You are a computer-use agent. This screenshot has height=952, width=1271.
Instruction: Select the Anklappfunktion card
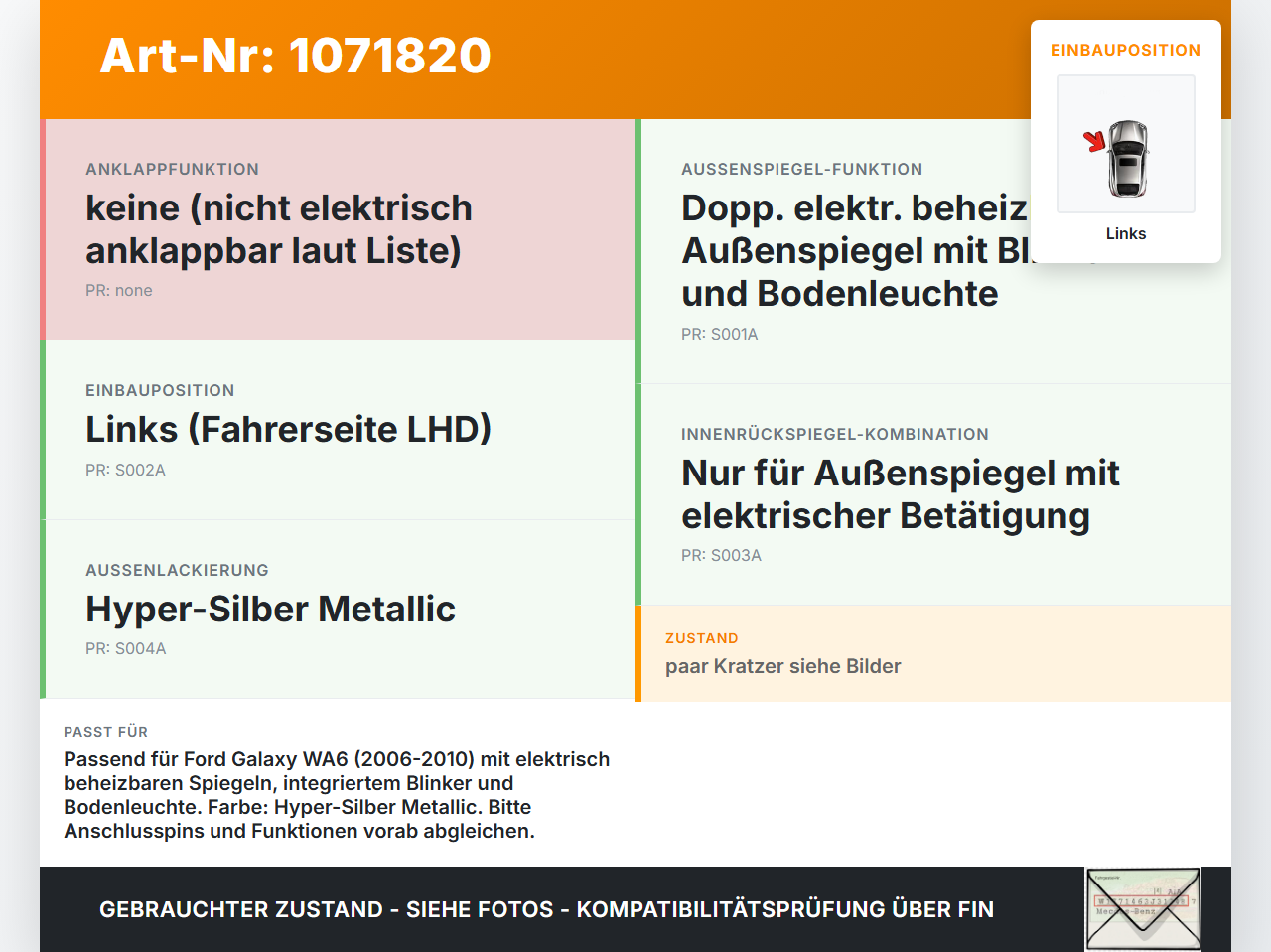[x=338, y=229]
